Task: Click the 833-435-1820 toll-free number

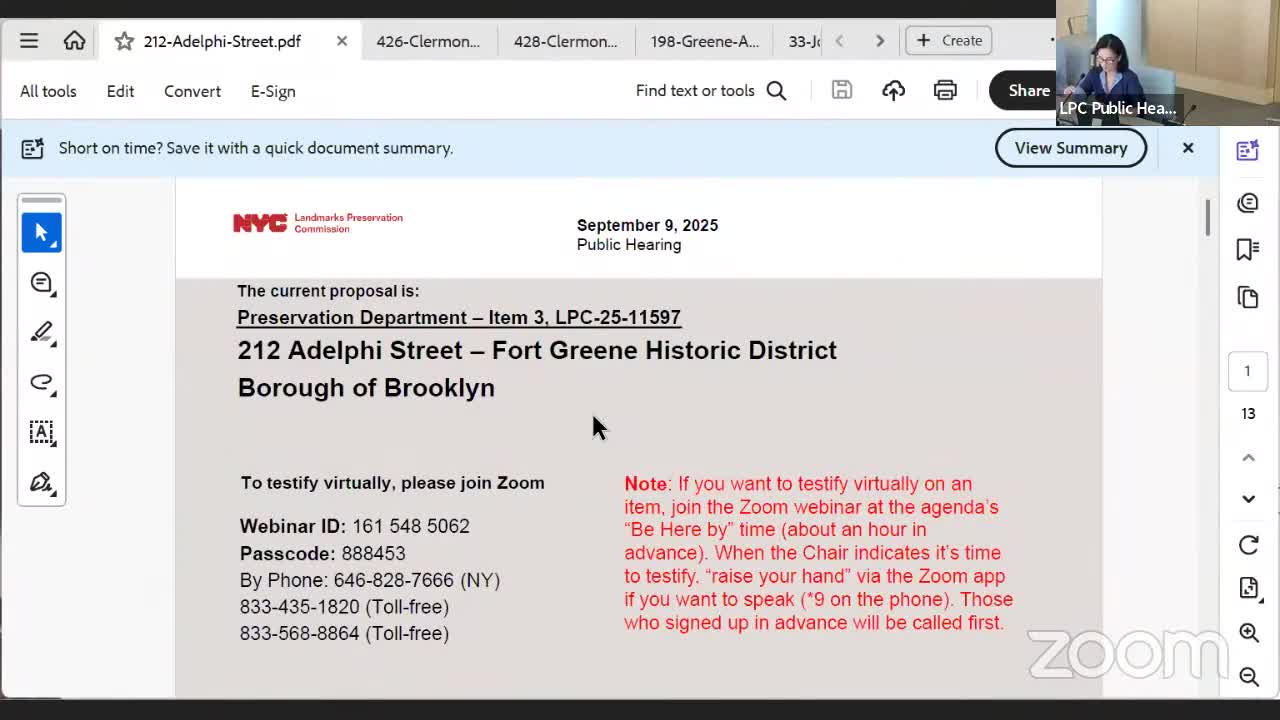Action: 344,607
